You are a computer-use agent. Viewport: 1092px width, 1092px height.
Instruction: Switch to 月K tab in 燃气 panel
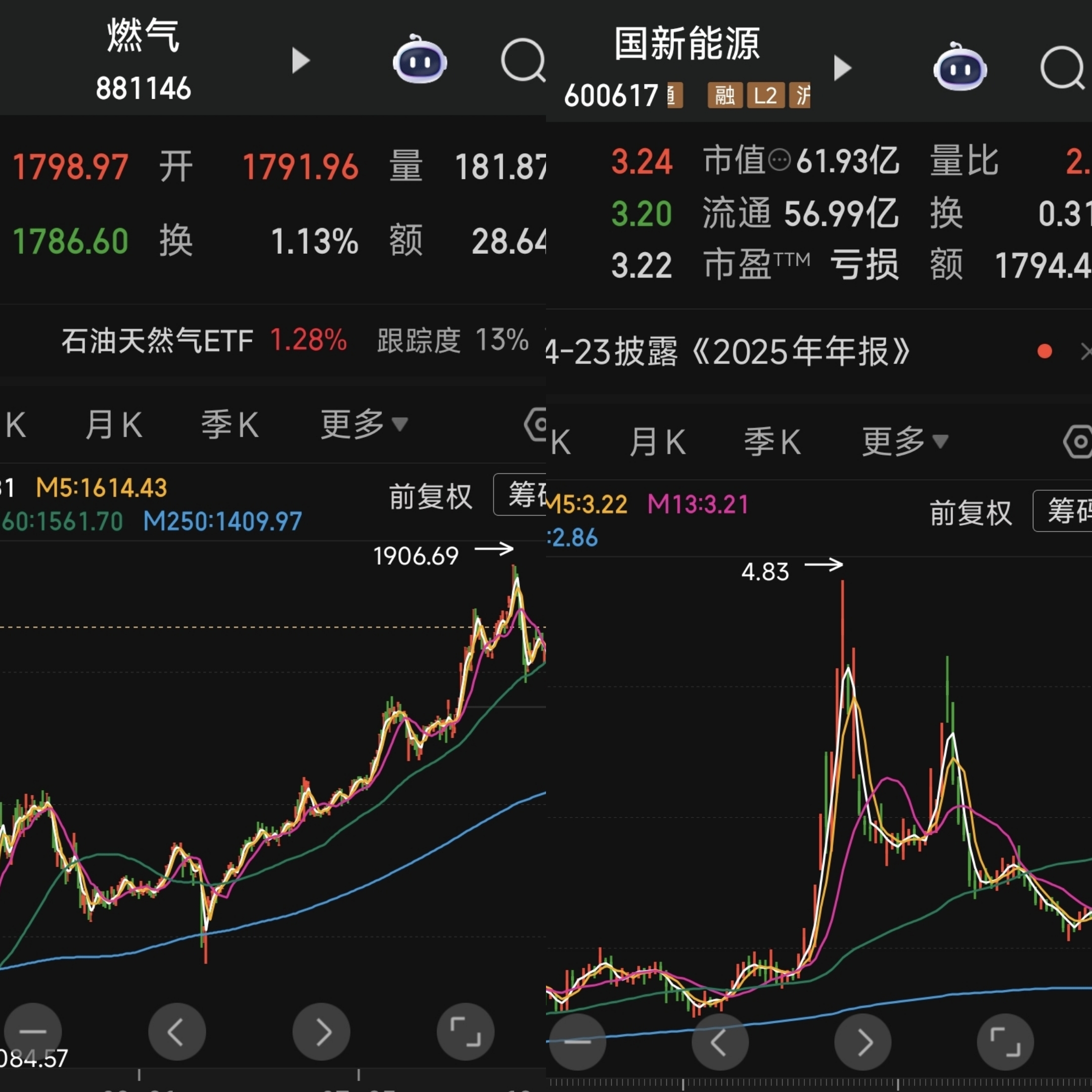[114, 425]
